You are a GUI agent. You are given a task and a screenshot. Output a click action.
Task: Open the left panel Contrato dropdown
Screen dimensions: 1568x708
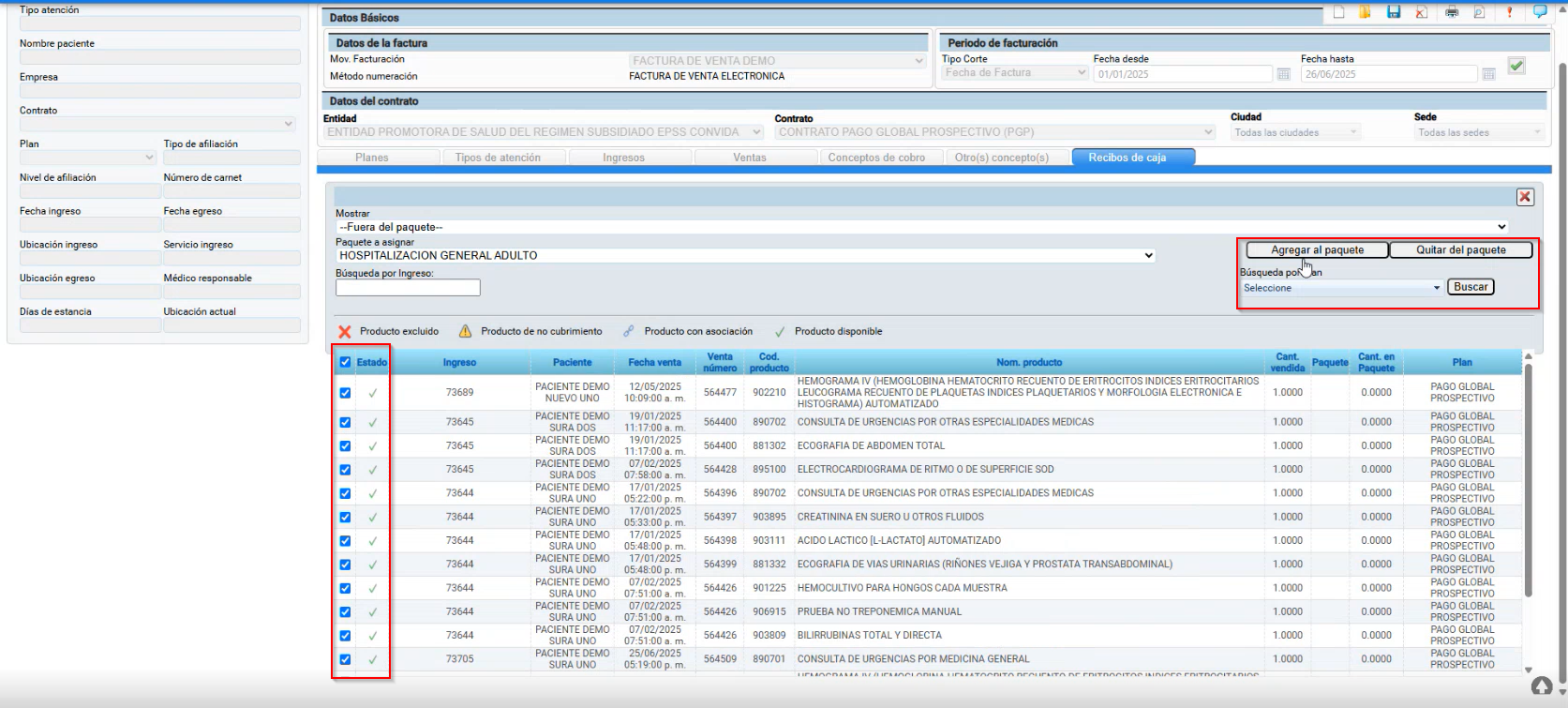157,124
